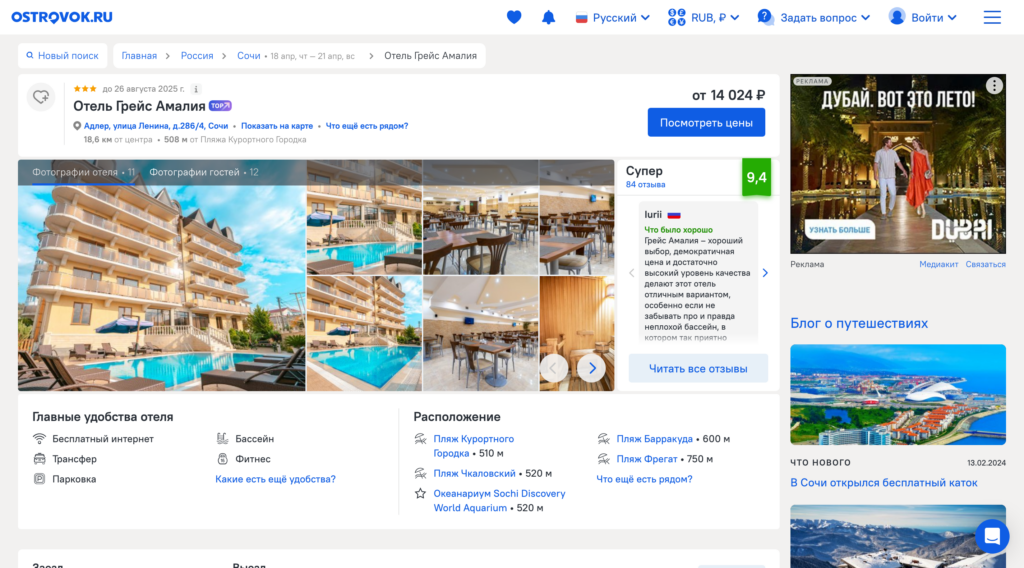Image resolution: width=1024 pixels, height=568 pixels.
Task: Click Посмотреть цены button
Action: click(x=706, y=123)
